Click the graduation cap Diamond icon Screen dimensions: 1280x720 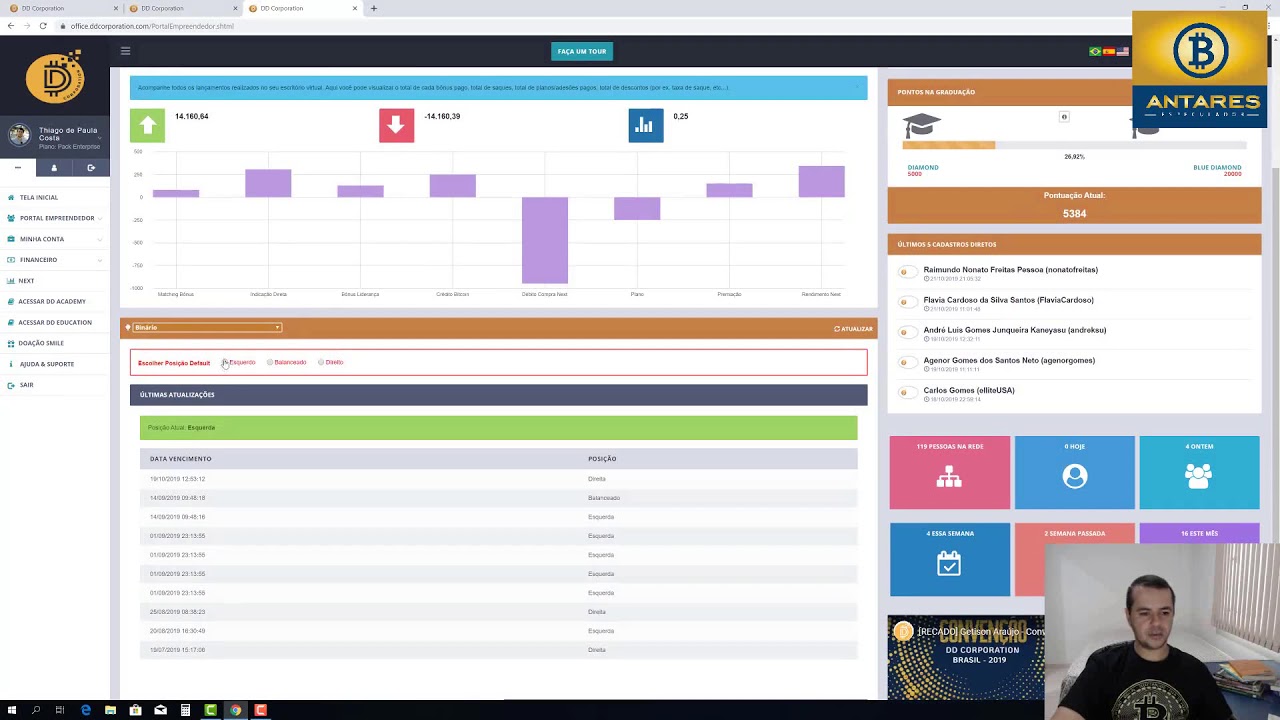click(921, 125)
